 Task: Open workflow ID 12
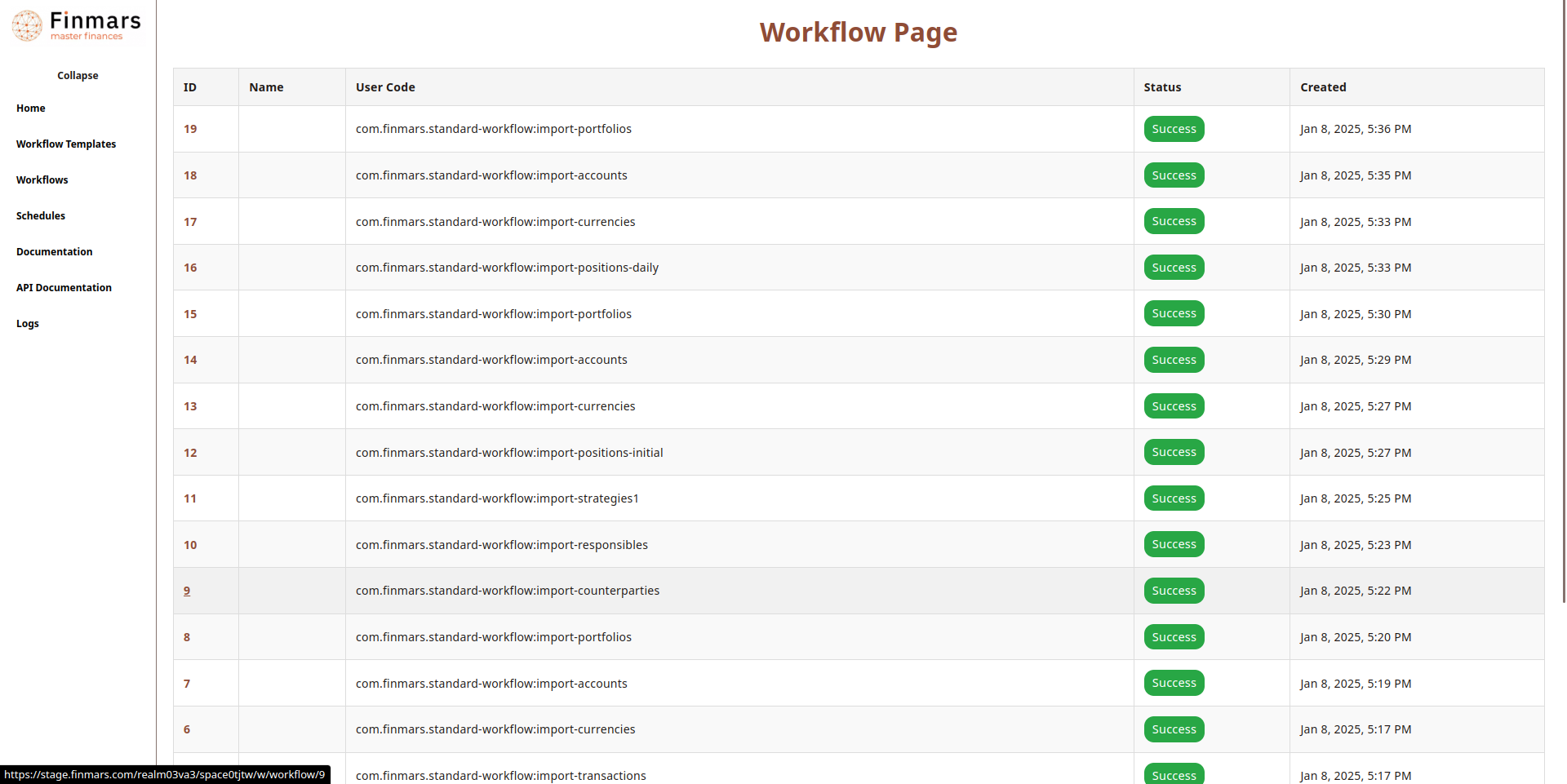(190, 453)
